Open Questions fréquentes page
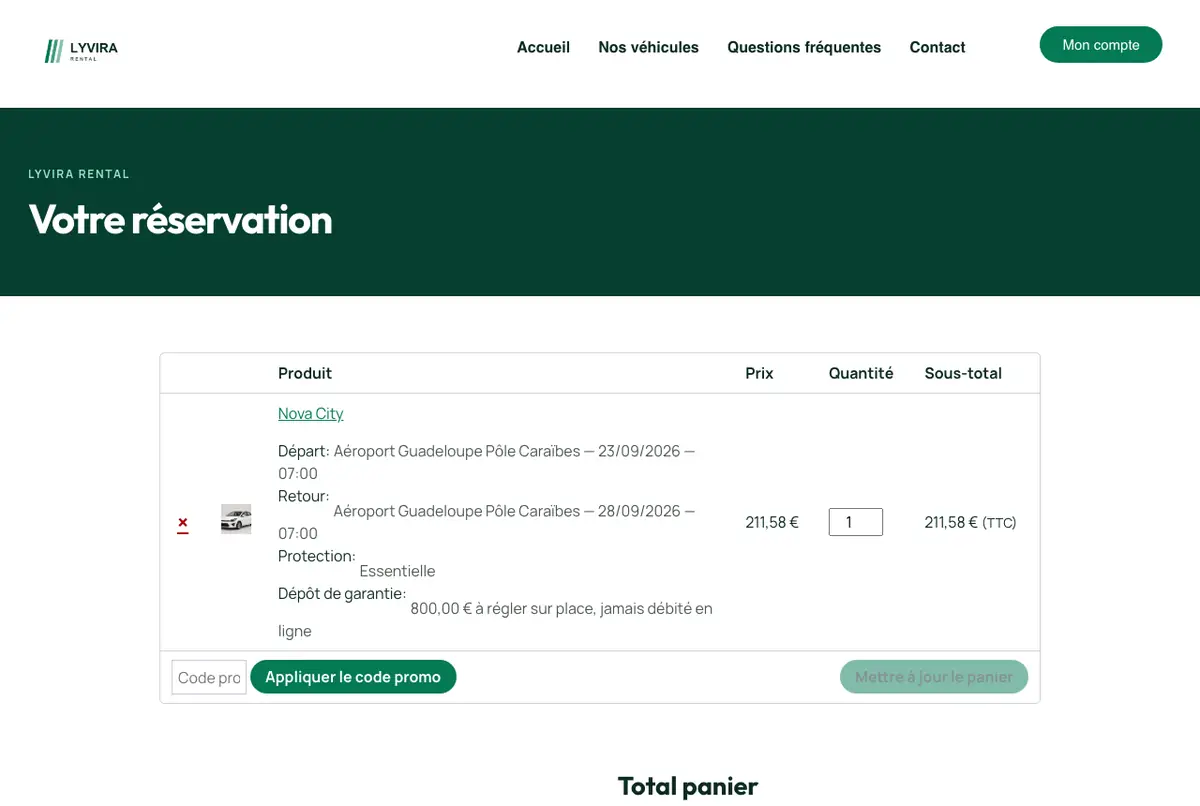Screen dimensions: 1200x806 point(804,47)
